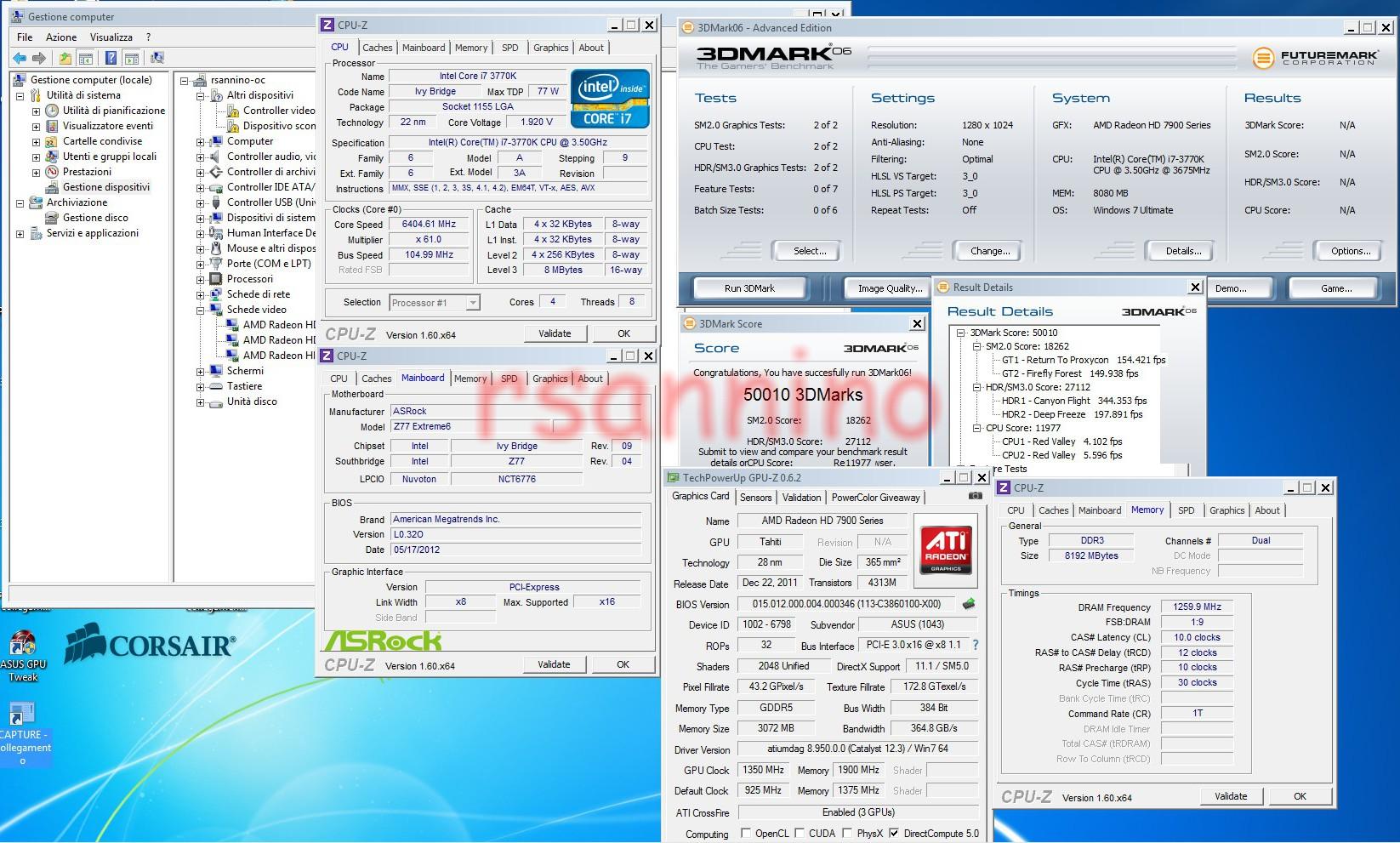Collapse the Altri dispositivi device node

point(201,96)
